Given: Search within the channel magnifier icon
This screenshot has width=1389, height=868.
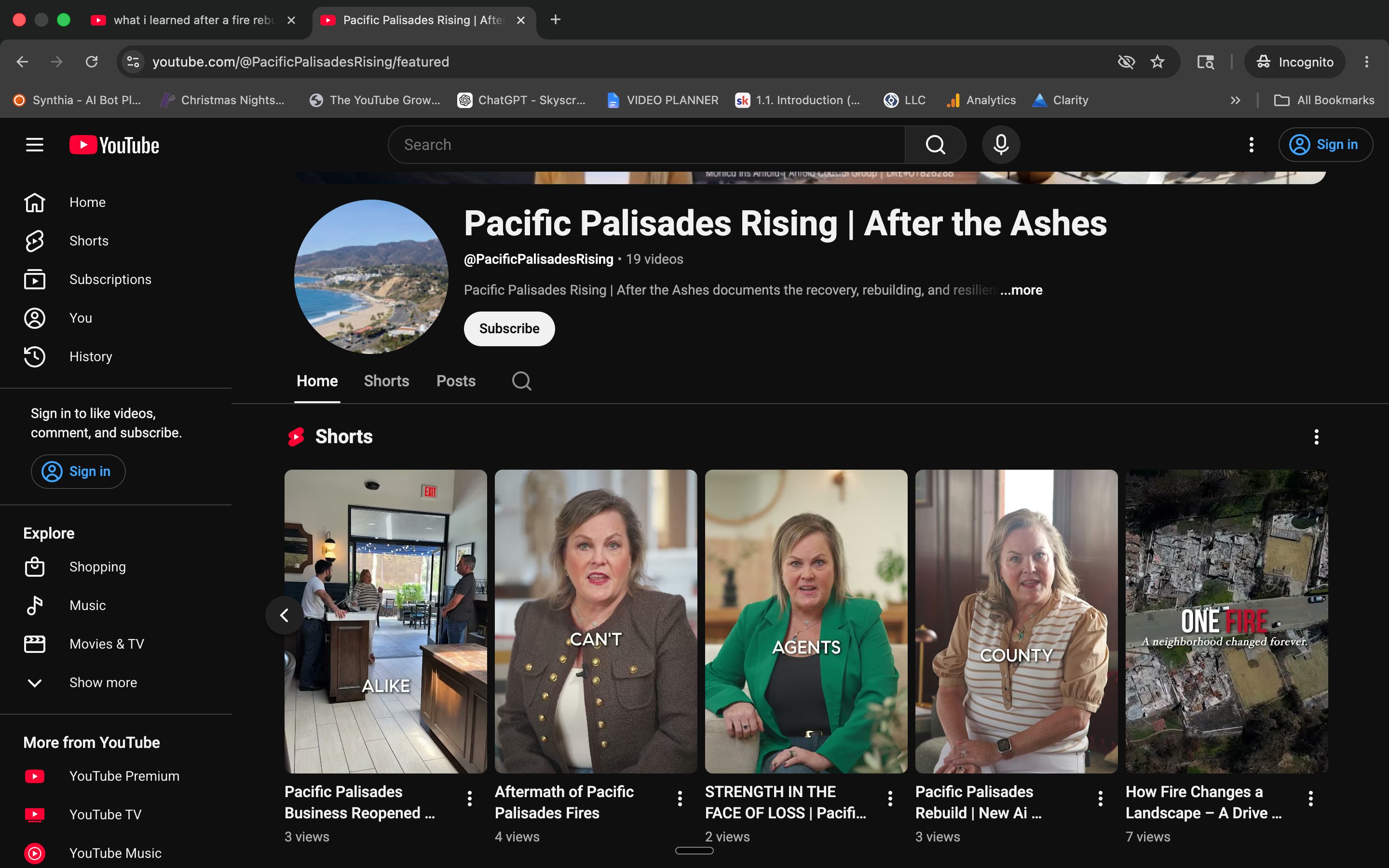Looking at the screenshot, I should tap(521, 381).
